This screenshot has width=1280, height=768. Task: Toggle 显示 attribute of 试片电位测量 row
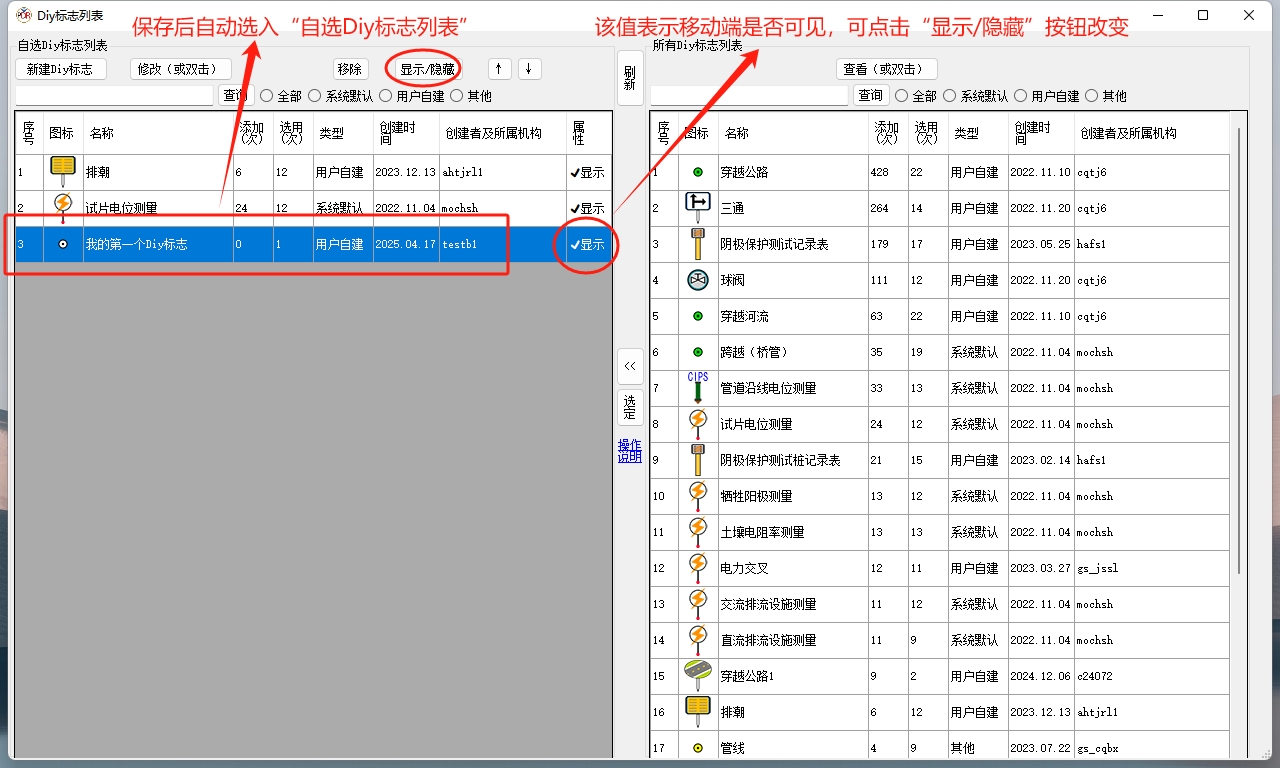588,208
